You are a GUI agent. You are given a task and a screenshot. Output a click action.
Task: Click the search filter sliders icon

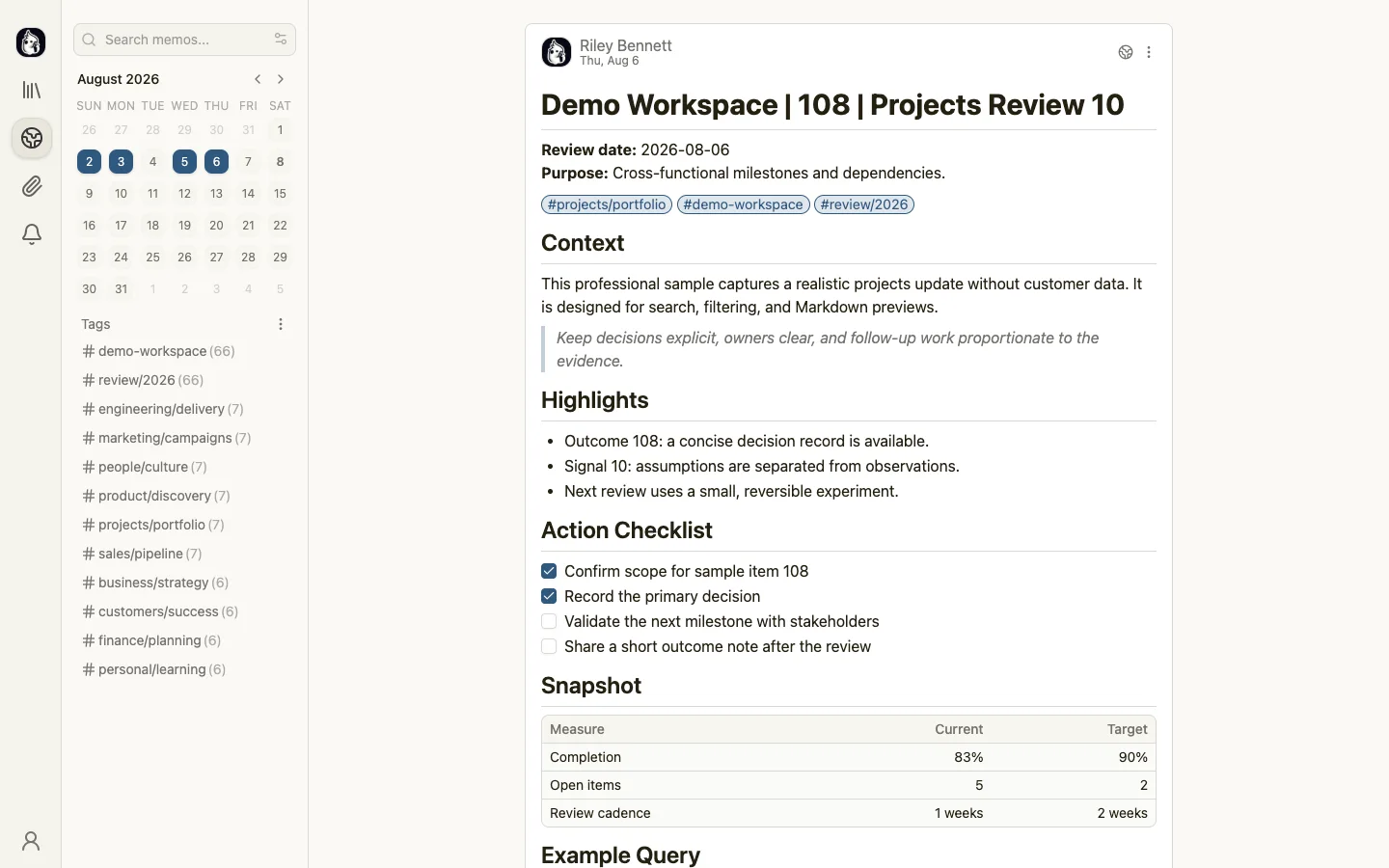(281, 40)
